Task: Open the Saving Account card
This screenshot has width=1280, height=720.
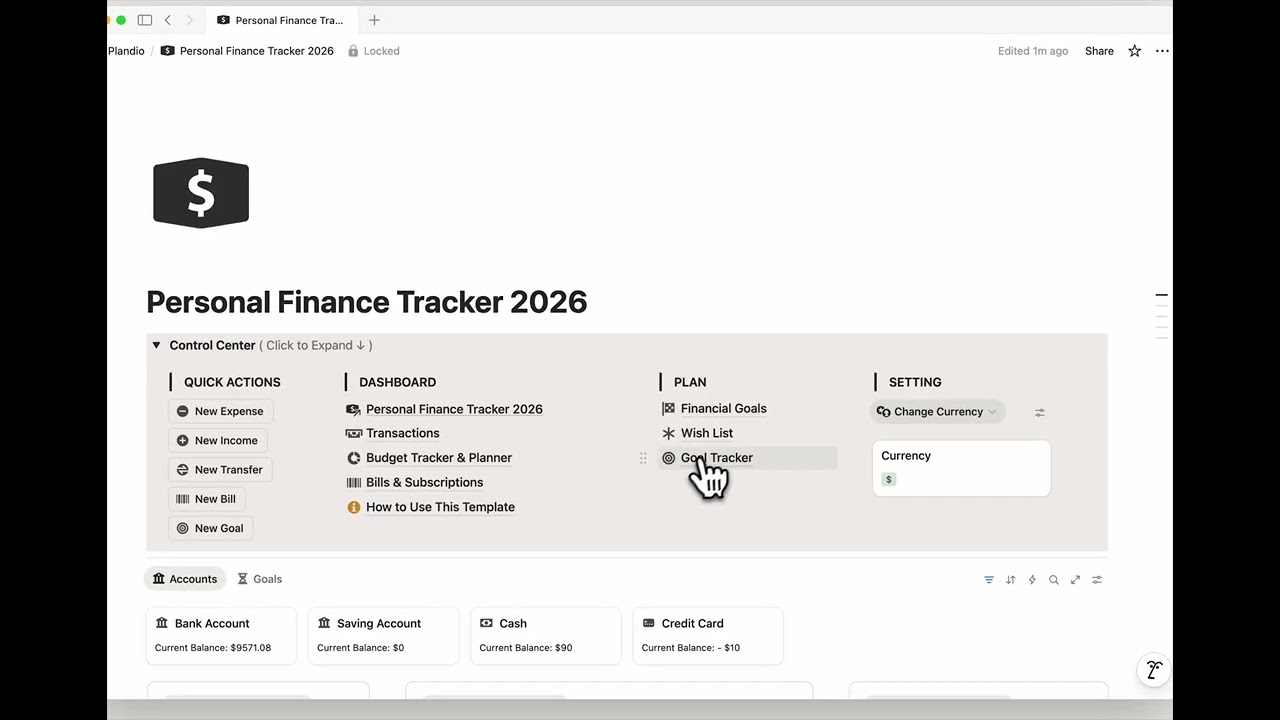Action: click(383, 635)
